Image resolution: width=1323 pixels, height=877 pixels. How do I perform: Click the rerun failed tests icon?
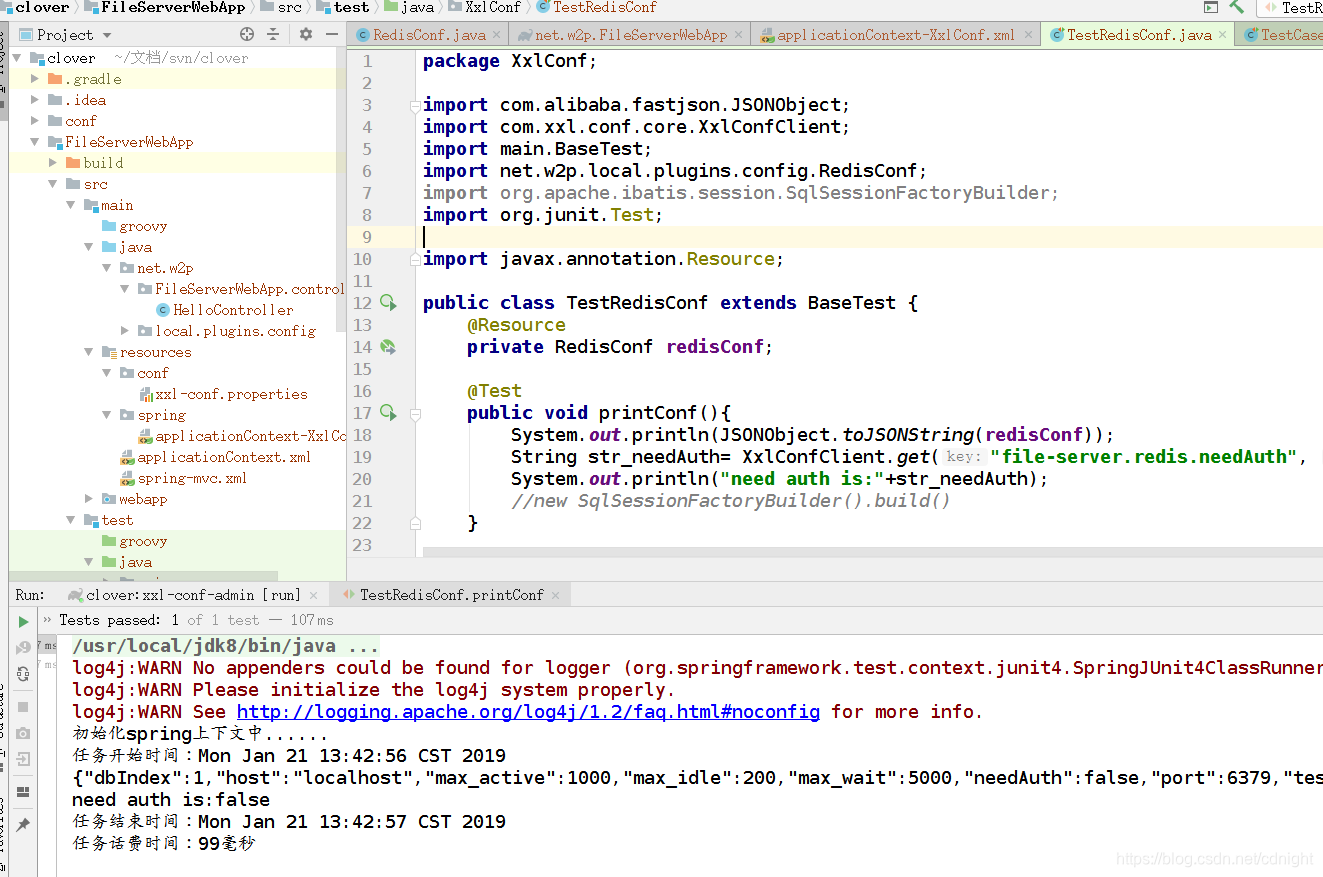[23, 648]
